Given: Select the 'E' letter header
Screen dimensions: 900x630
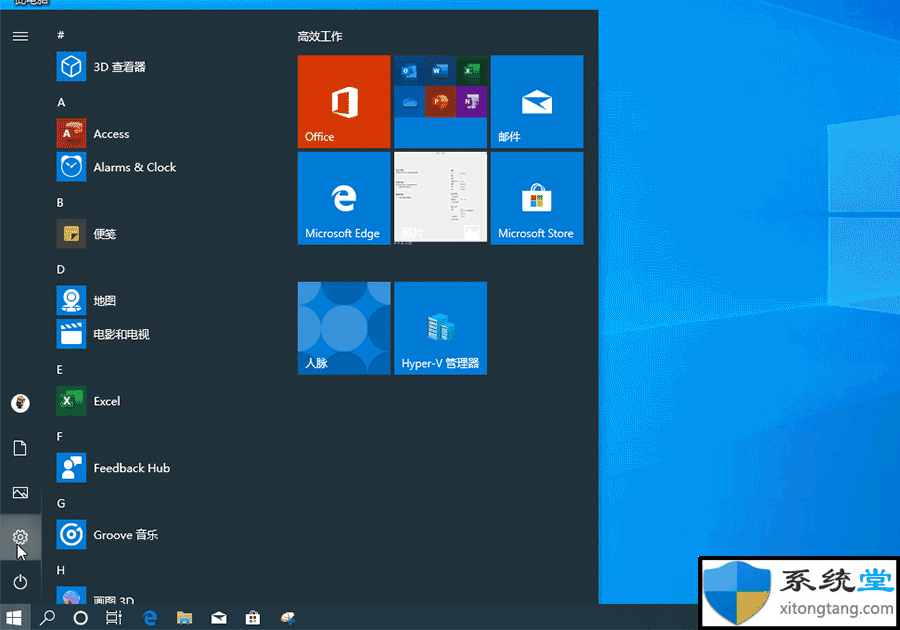Looking at the screenshot, I should (x=60, y=370).
